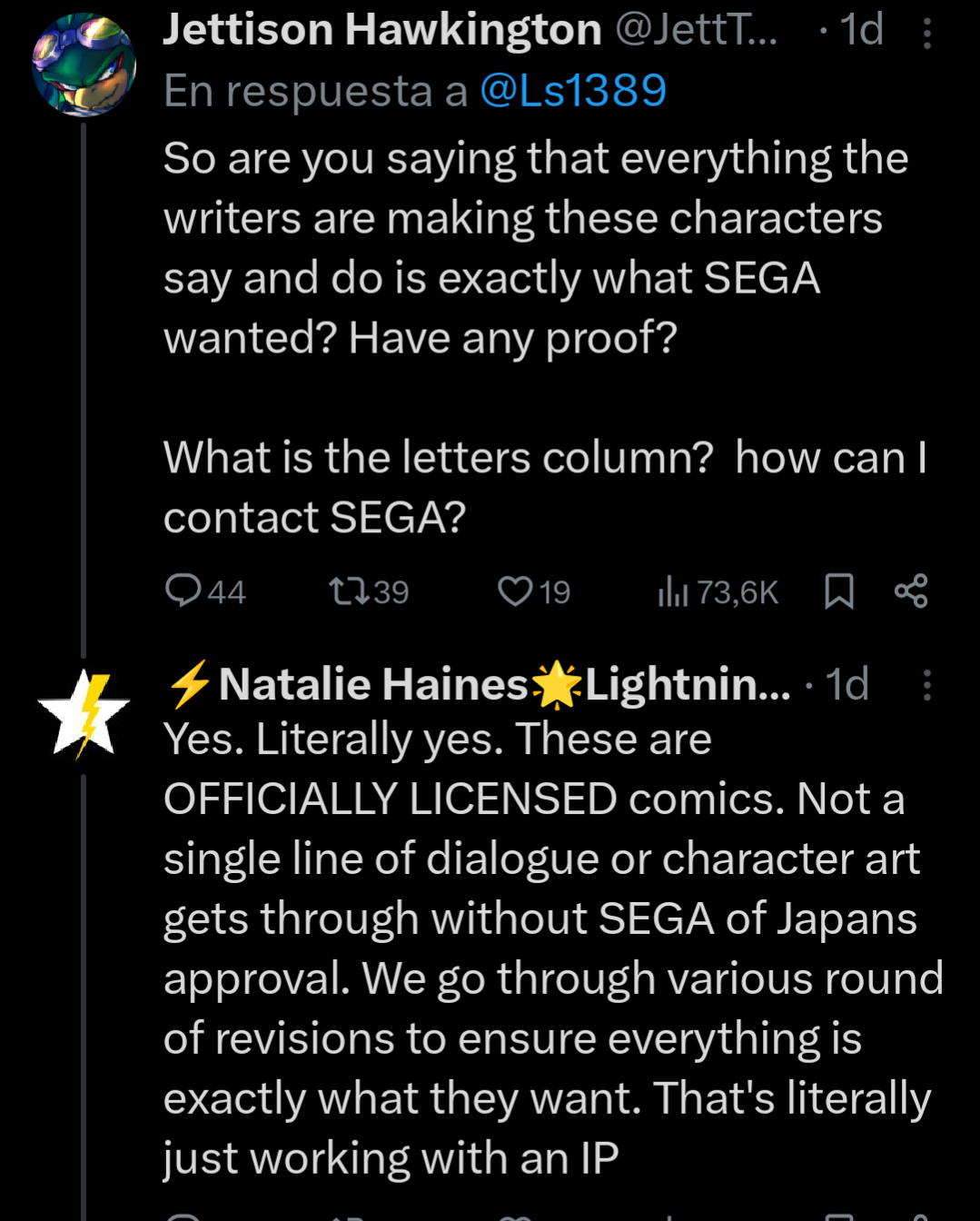Image resolution: width=980 pixels, height=1221 pixels.
Task: Bookmark Natalie Haines' tweet
Action: coord(838,1216)
